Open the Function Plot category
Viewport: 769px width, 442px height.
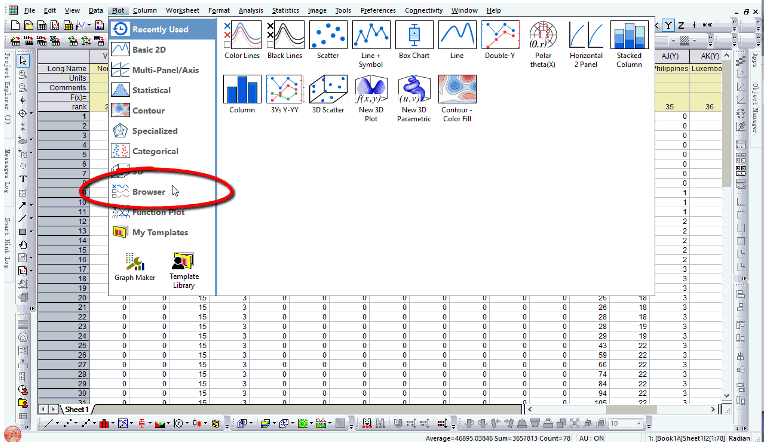(162, 212)
